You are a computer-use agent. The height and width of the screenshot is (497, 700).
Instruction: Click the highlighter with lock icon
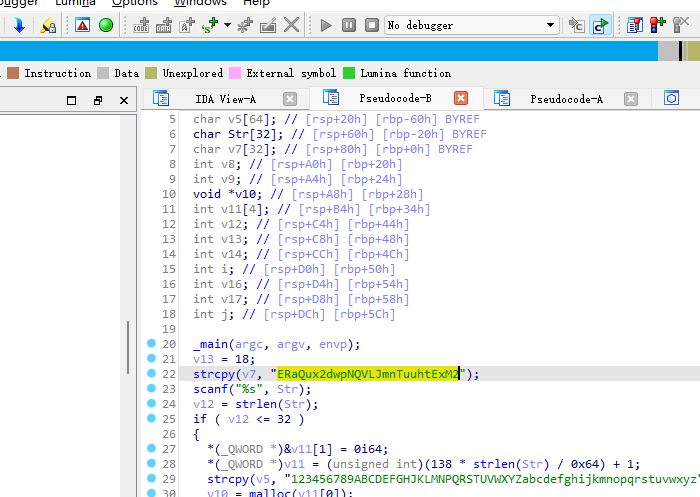(x=48, y=25)
